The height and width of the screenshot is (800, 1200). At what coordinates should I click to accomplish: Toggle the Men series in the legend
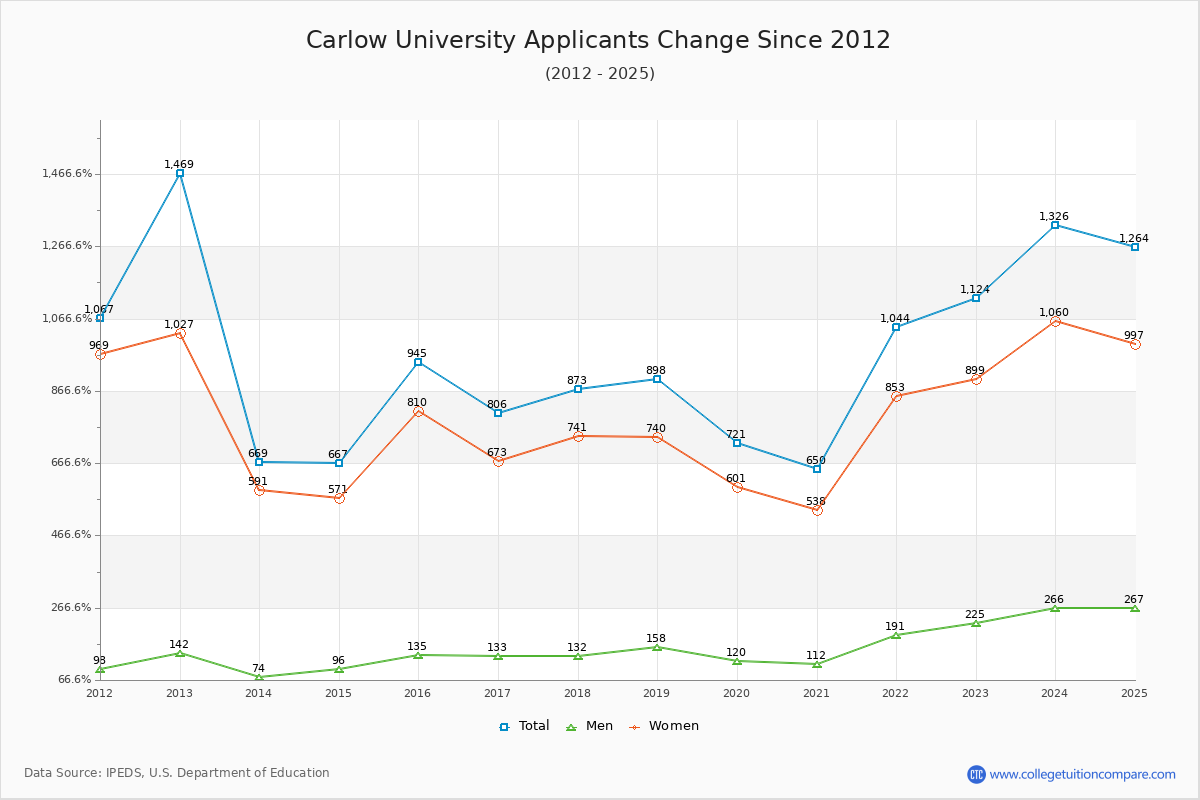pos(589,726)
